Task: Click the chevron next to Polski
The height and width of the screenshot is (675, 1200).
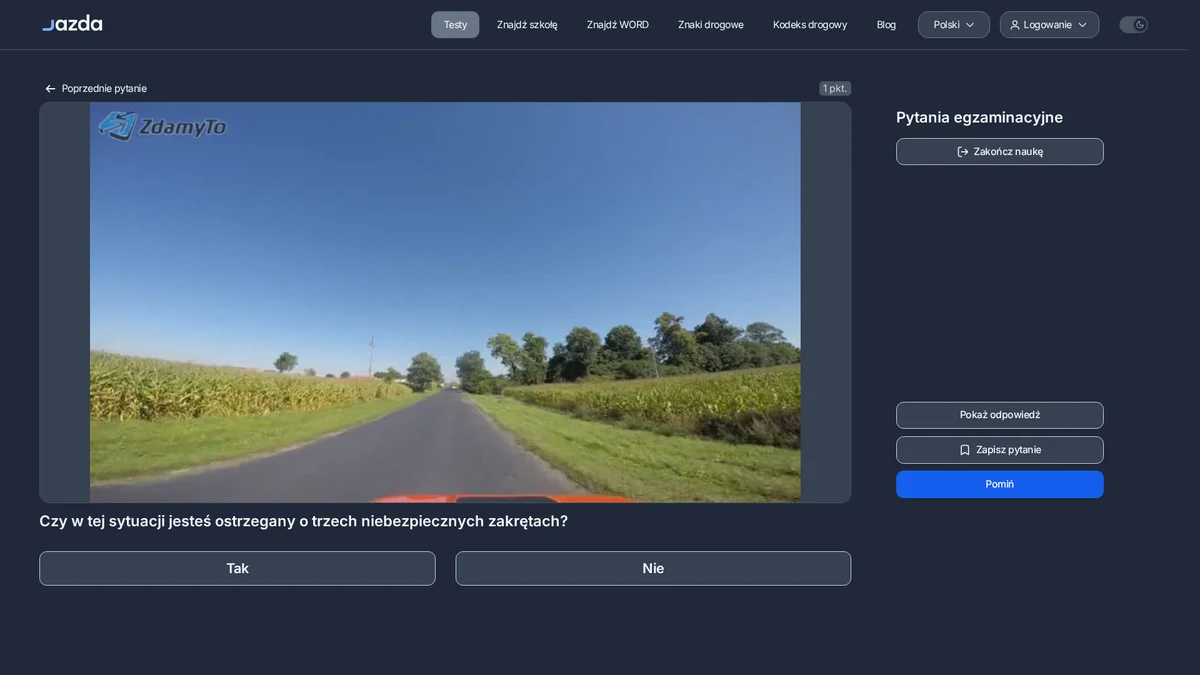Action: (970, 25)
